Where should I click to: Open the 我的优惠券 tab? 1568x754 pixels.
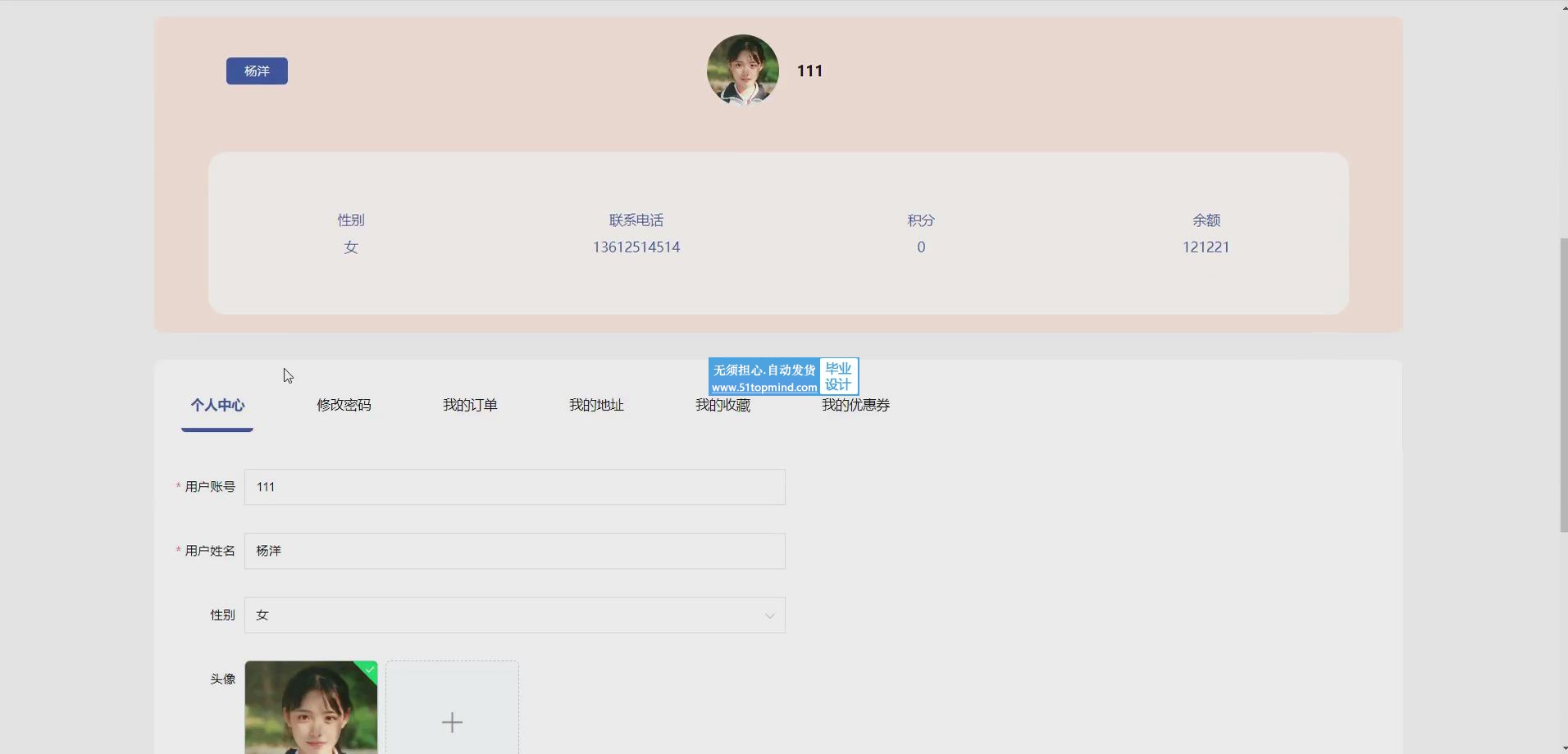pyautogui.click(x=855, y=405)
